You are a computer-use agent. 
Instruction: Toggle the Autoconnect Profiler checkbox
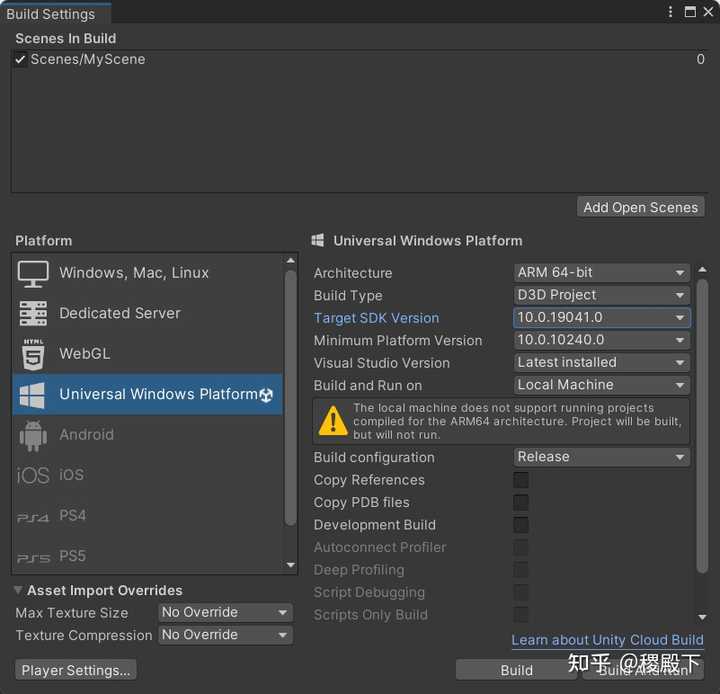[x=521, y=547]
